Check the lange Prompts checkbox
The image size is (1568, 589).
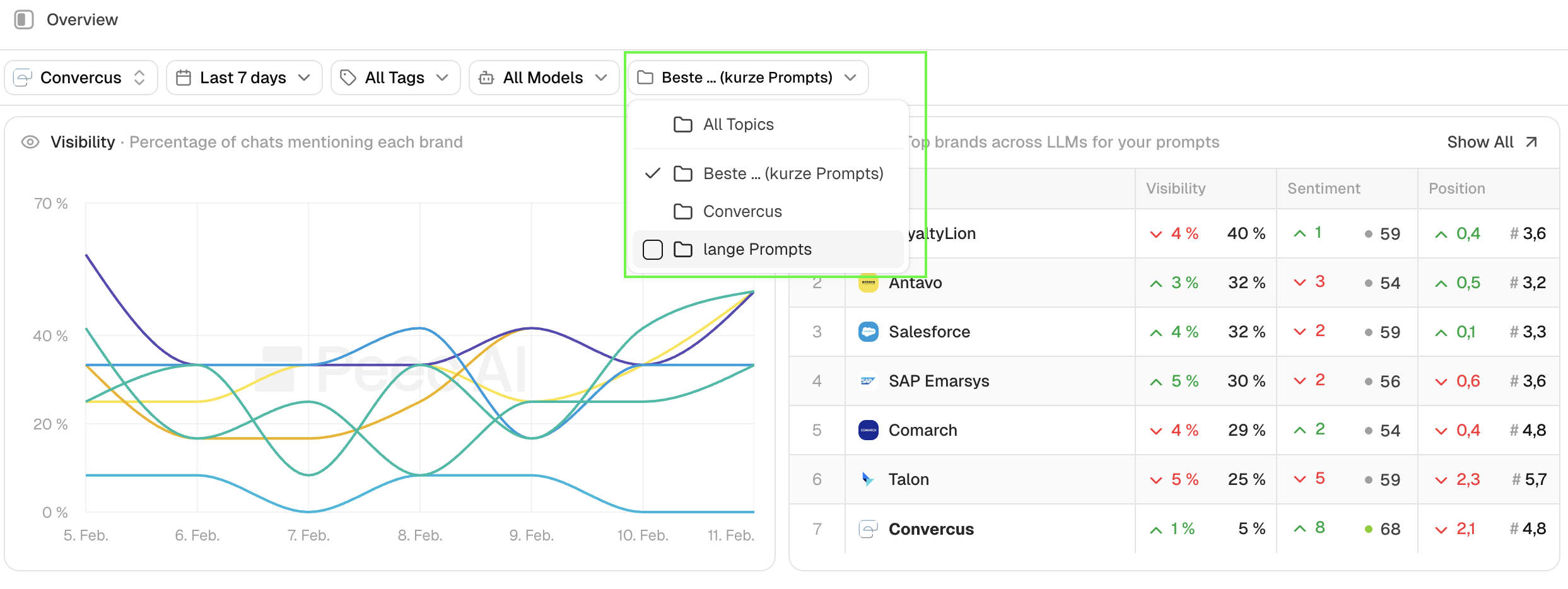[653, 250]
